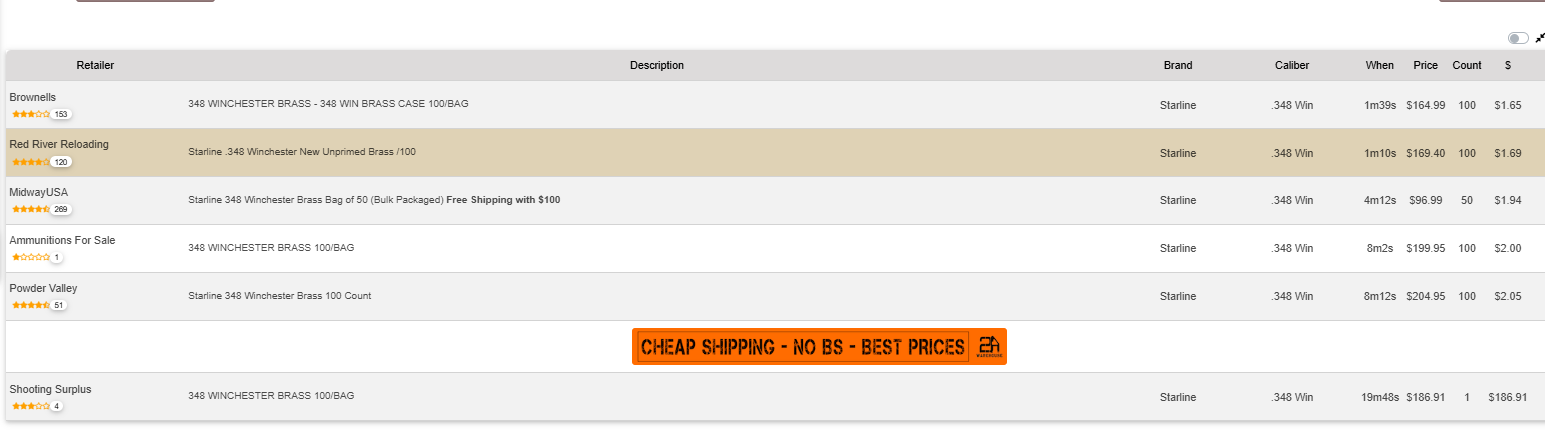Sort by the Price column header

tap(1425, 65)
